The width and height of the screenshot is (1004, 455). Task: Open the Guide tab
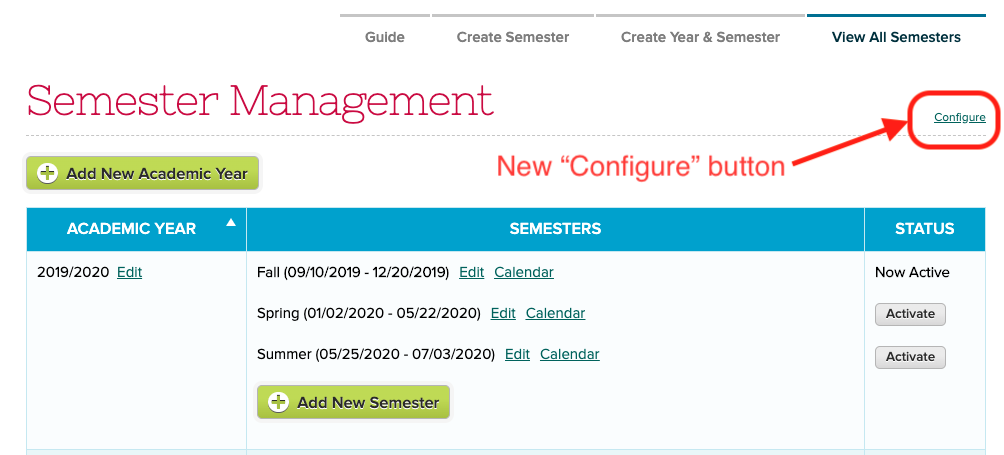point(385,37)
